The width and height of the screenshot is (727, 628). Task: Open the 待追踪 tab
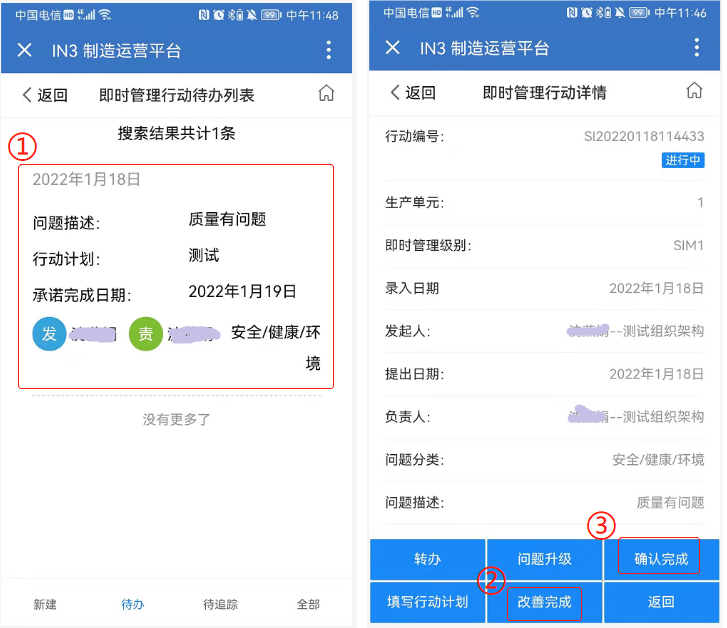[220, 604]
